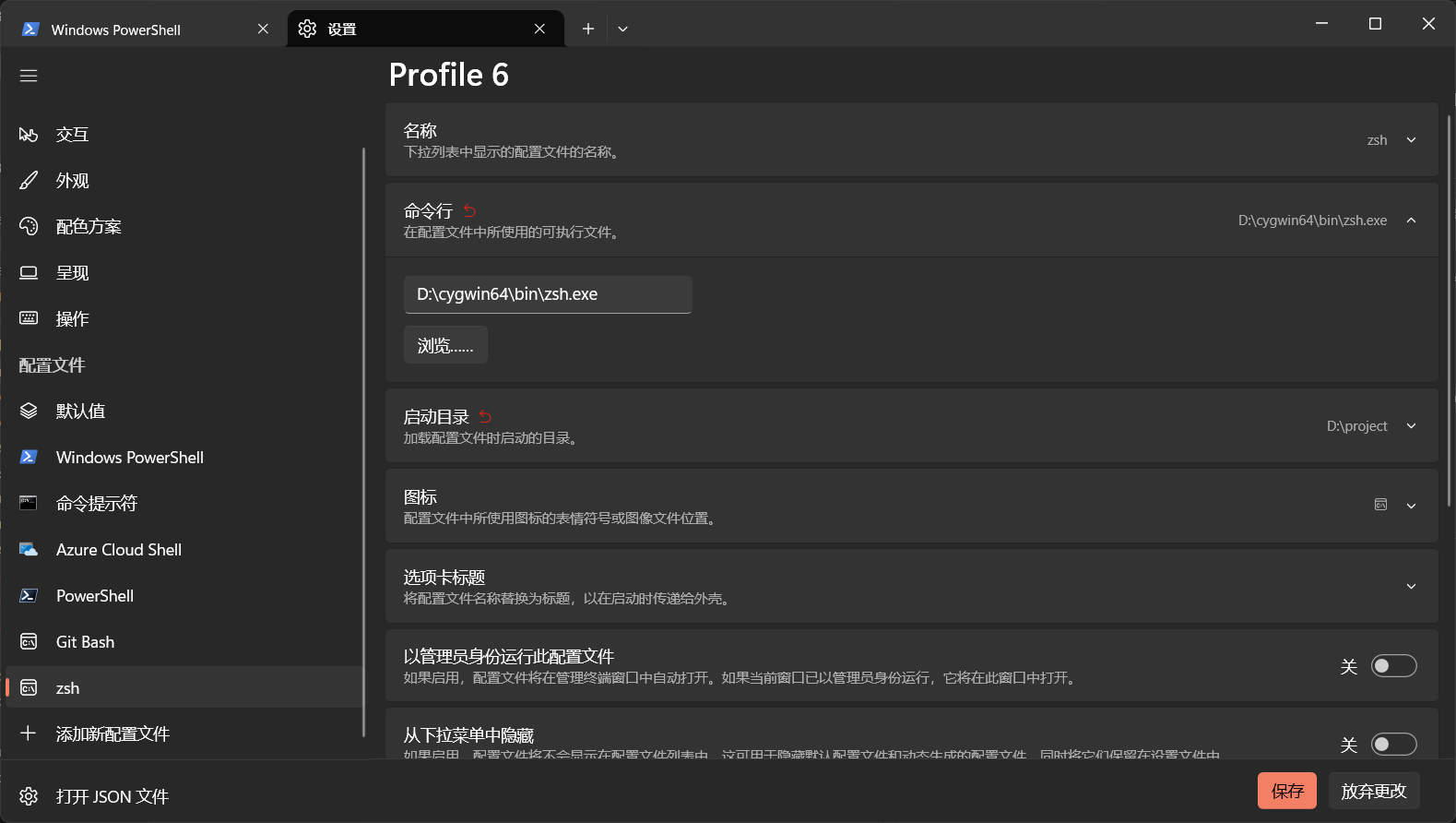Open a new tab with the plus button

point(587,30)
